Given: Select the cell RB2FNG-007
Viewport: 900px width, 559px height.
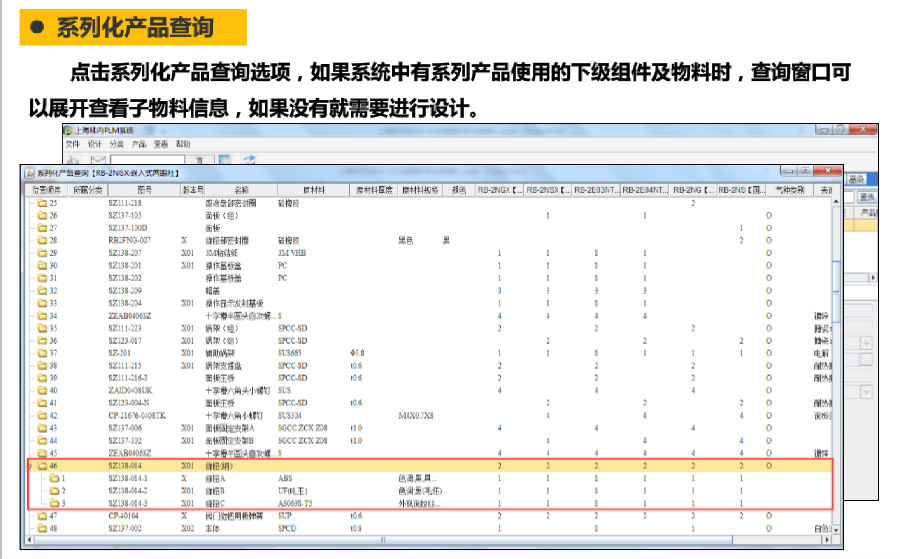Looking at the screenshot, I should click(130, 240).
